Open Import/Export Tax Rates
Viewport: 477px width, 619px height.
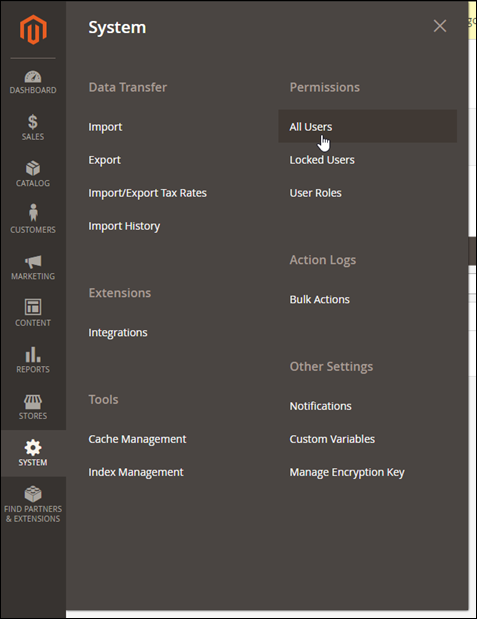click(148, 193)
